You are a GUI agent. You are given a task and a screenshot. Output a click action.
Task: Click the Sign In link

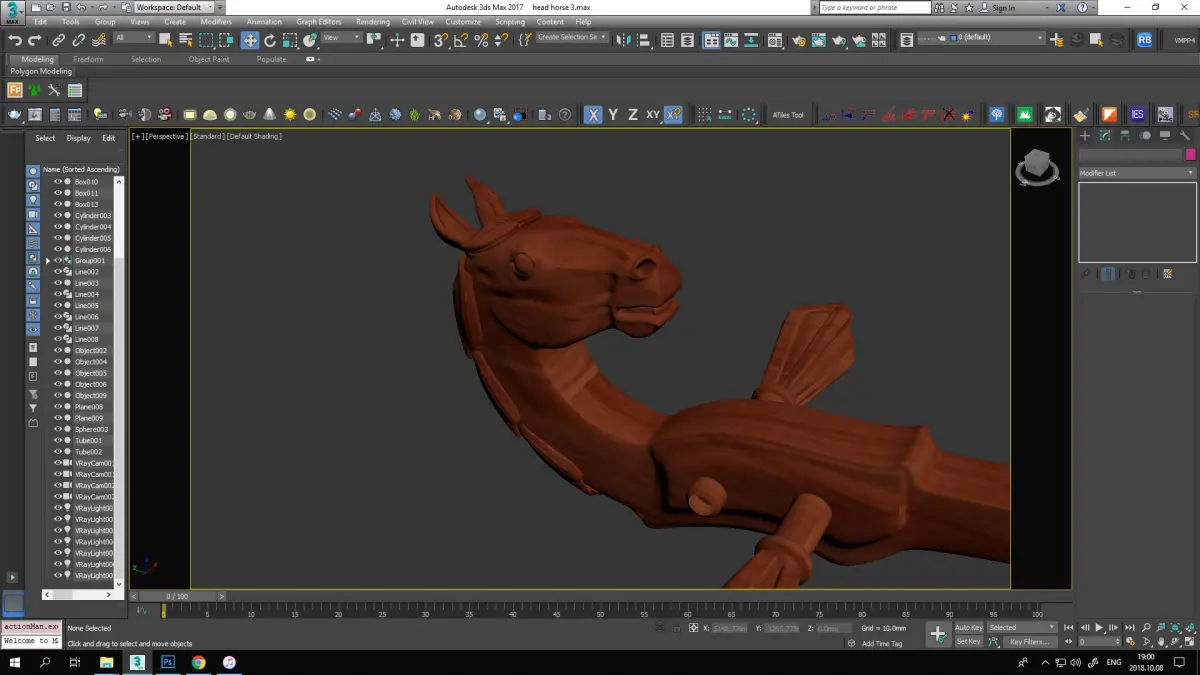[x=1003, y=8]
